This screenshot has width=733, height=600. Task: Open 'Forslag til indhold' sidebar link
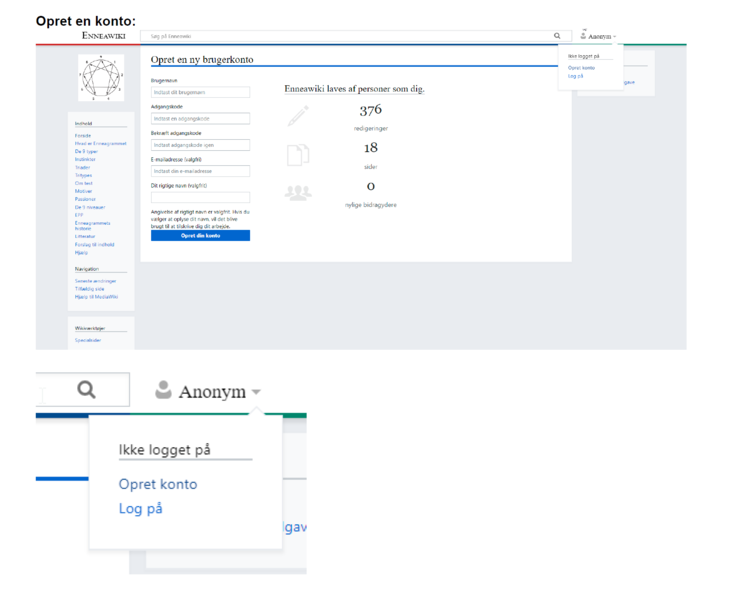[x=94, y=245]
